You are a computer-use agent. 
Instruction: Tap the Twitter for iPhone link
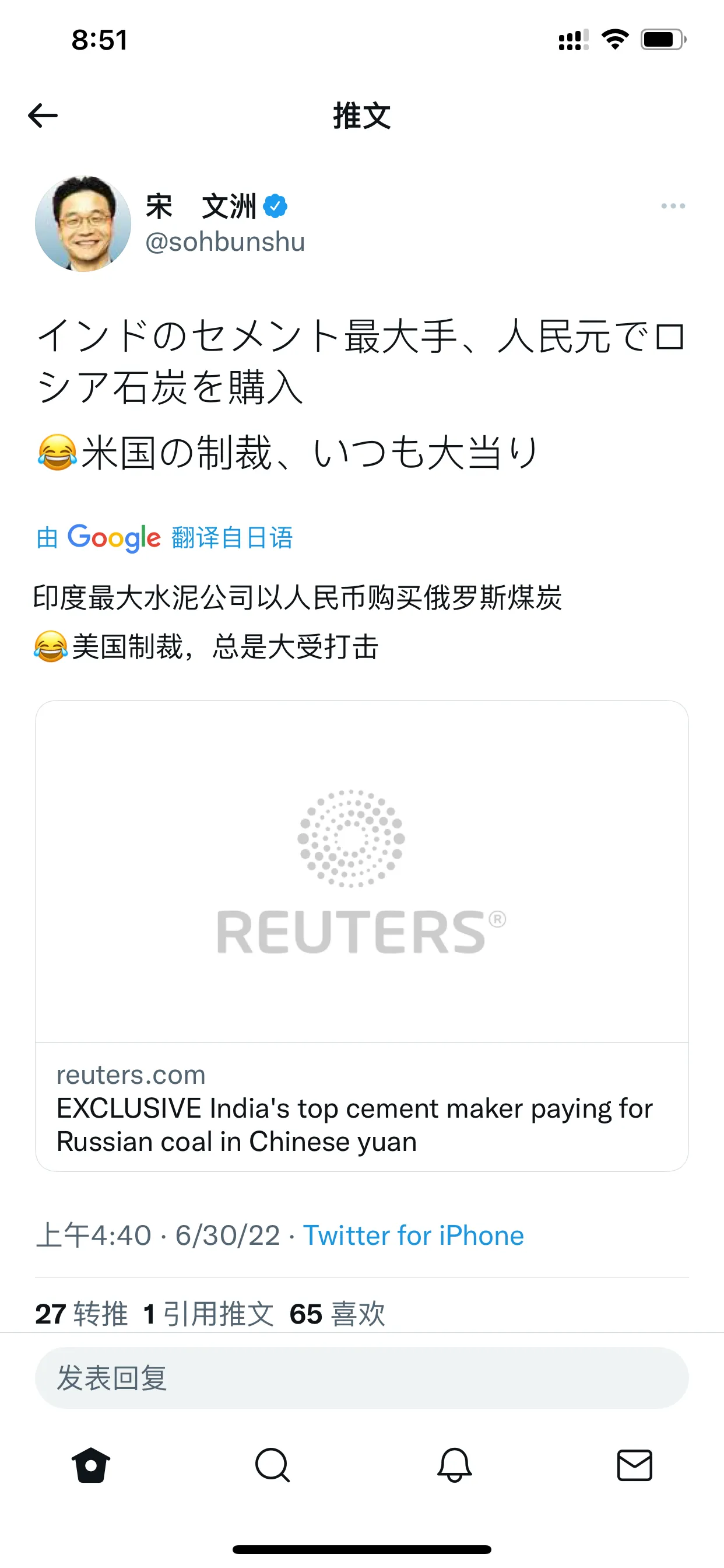click(414, 1235)
